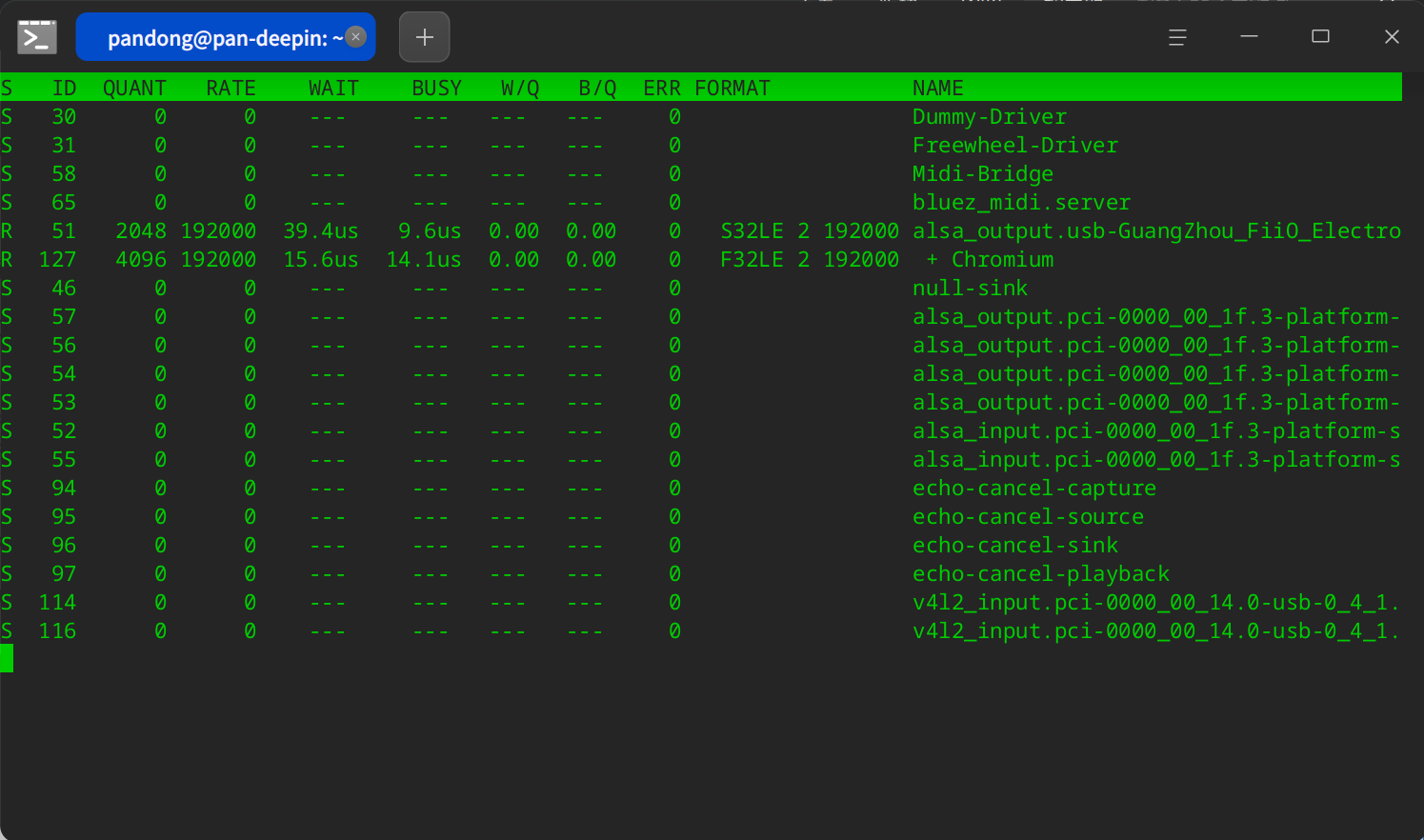Image resolution: width=1424 pixels, height=840 pixels.
Task: Close the terminal window
Action: 1392,37
